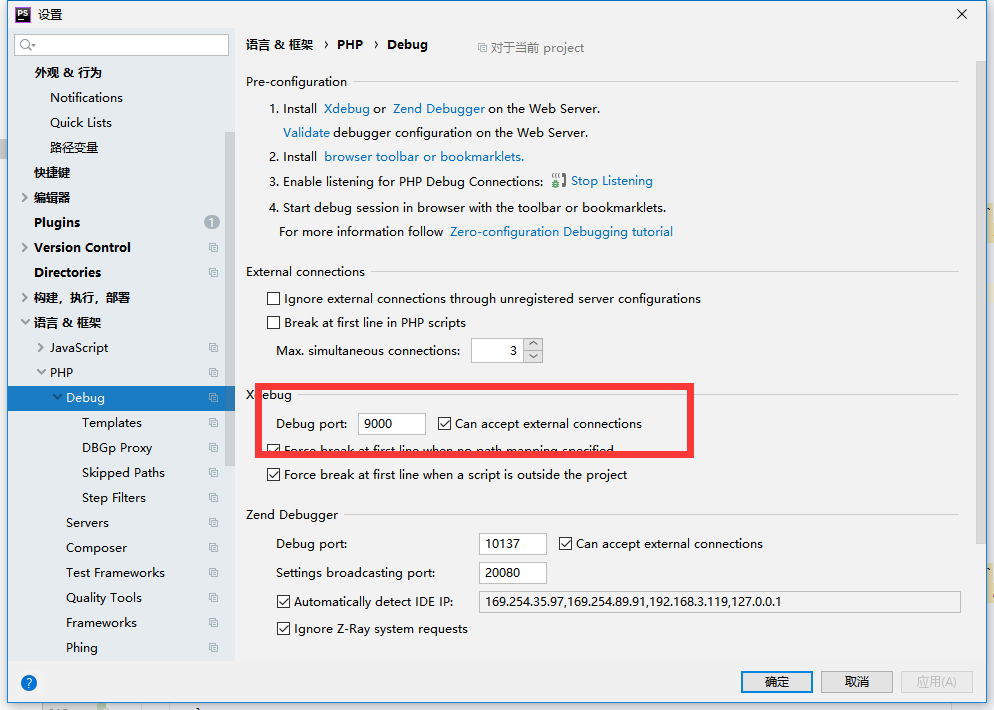This screenshot has width=994, height=710.
Task: Click the project-level icon beside Phing
Action: 214,648
